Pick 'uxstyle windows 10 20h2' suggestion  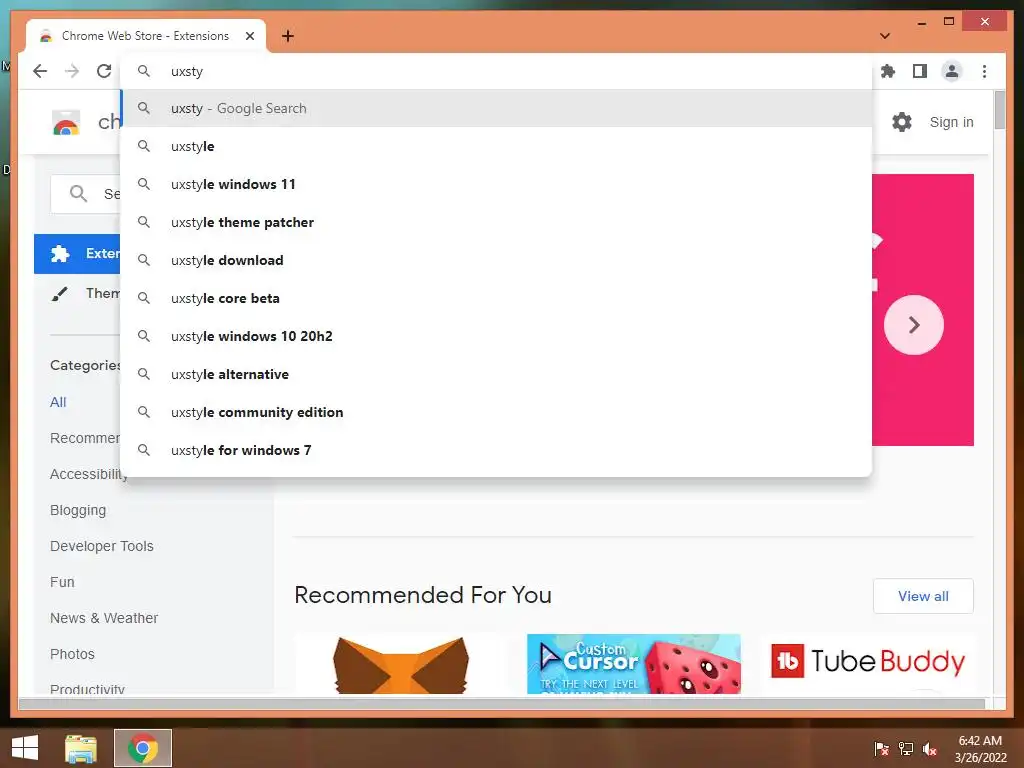click(496, 336)
